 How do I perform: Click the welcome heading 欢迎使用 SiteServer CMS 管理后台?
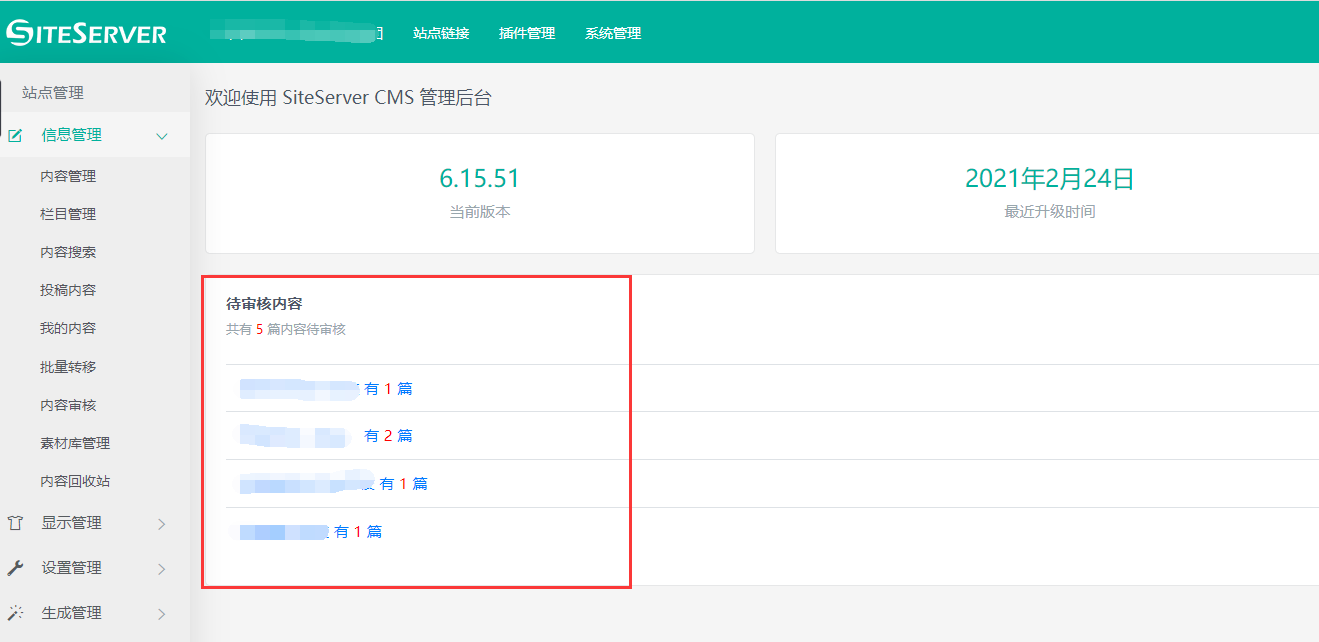pyautogui.click(x=348, y=98)
